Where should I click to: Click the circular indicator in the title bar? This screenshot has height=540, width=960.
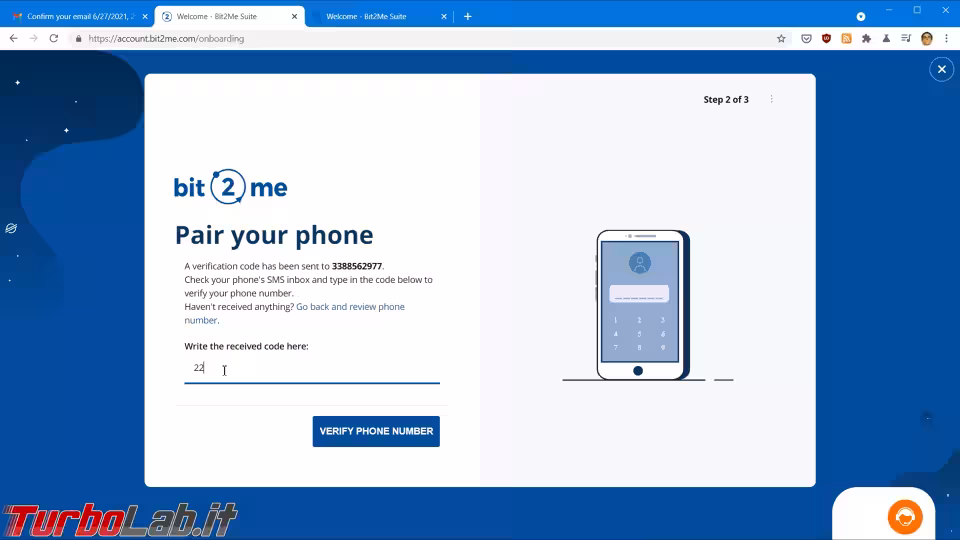point(861,17)
